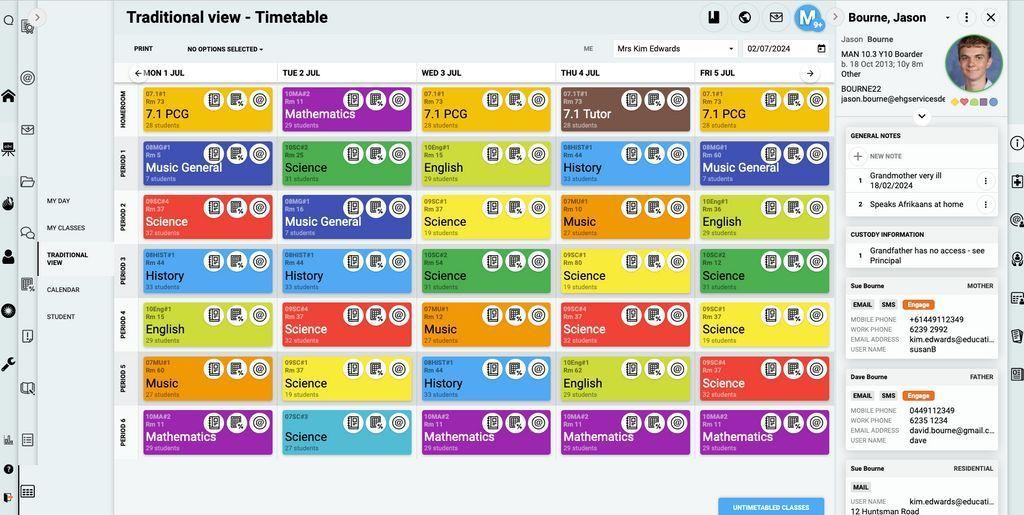Open the home icon in left sidebar
This screenshot has width=1024, height=515.
(8, 96)
